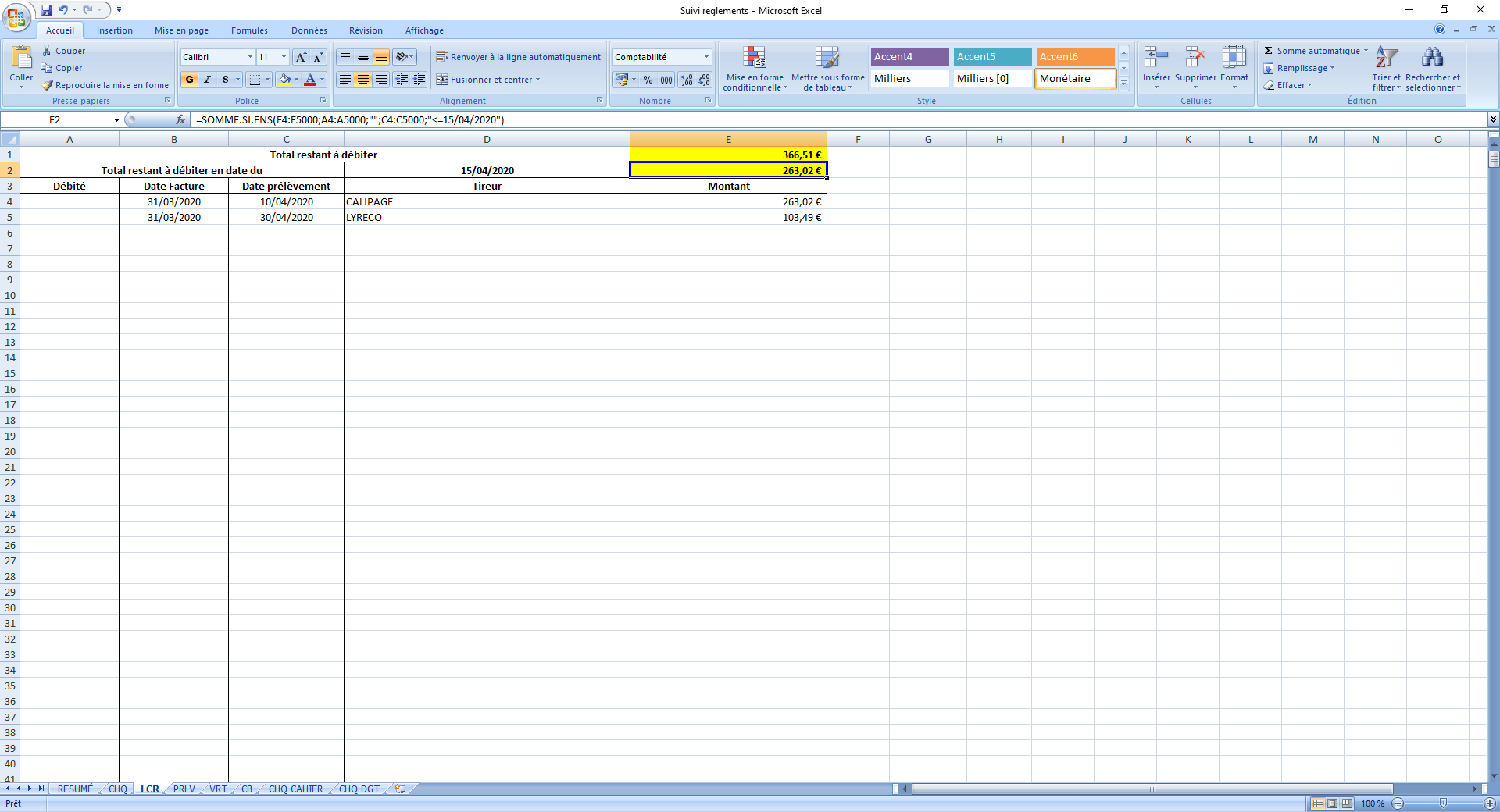Screen dimensions: 1500x812
Task: Remove a decimal place
Action: 704,80
